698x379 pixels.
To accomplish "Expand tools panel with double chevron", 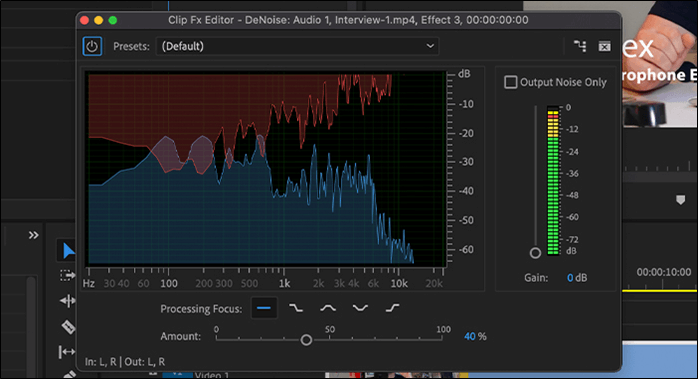I will (33, 235).
